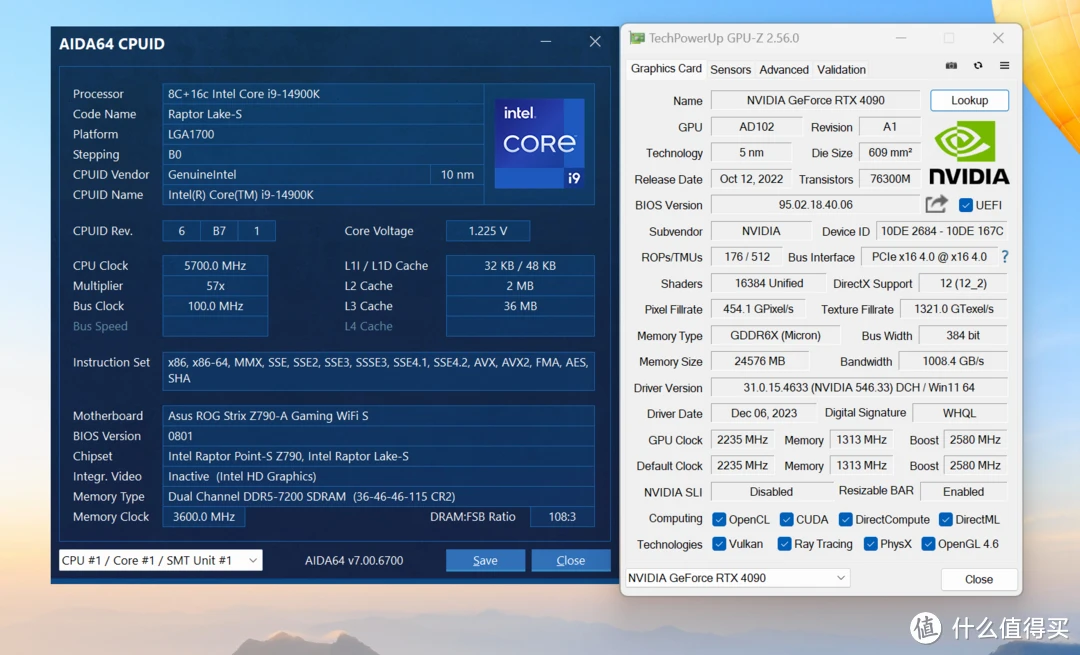Screen dimensions: 1080x655
Task: Toggle the Vulkan checkbox
Action: point(719,544)
